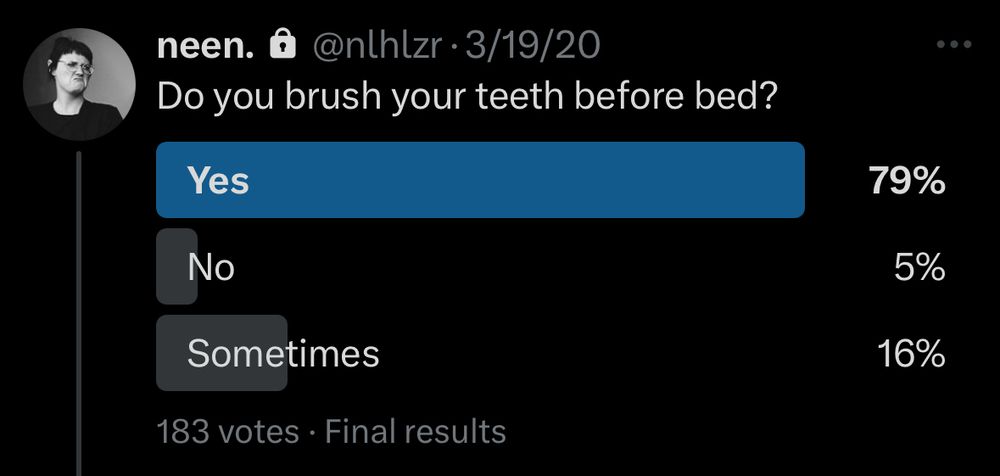This screenshot has width=1000, height=476.
Task: Select the Sometimes poll option
Action: coord(552,353)
